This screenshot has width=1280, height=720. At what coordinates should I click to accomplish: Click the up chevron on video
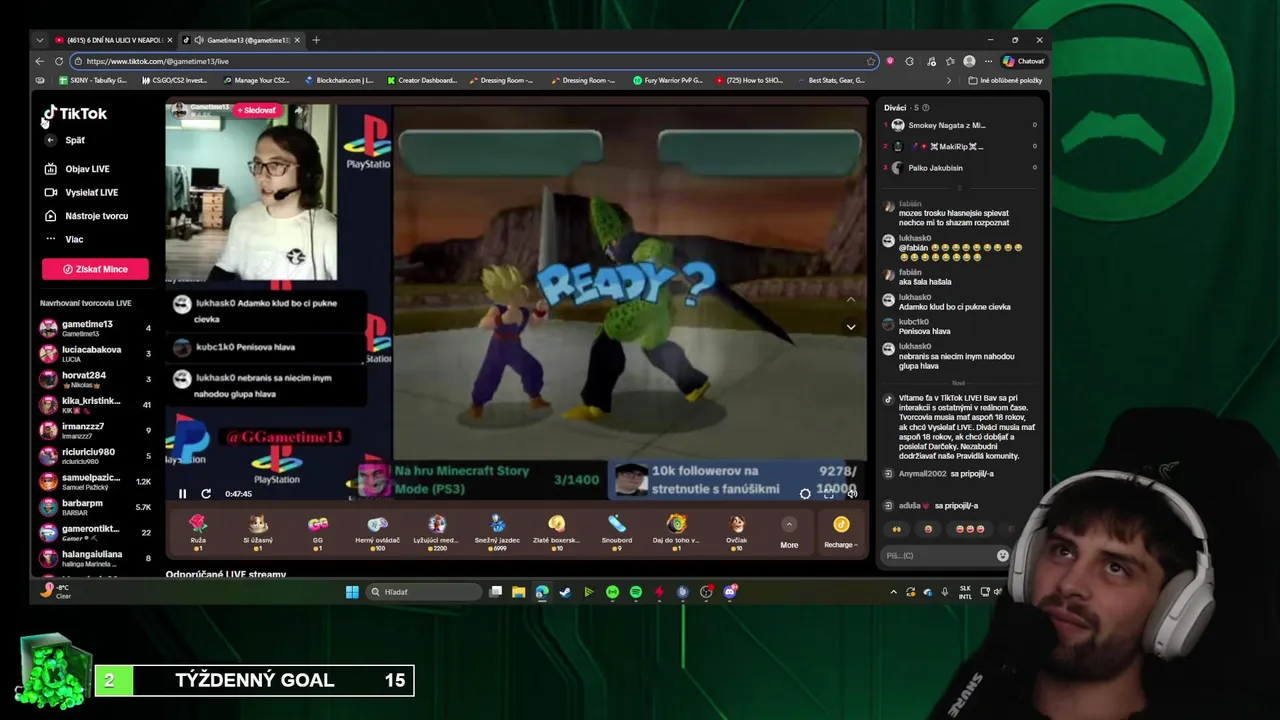[x=851, y=299]
